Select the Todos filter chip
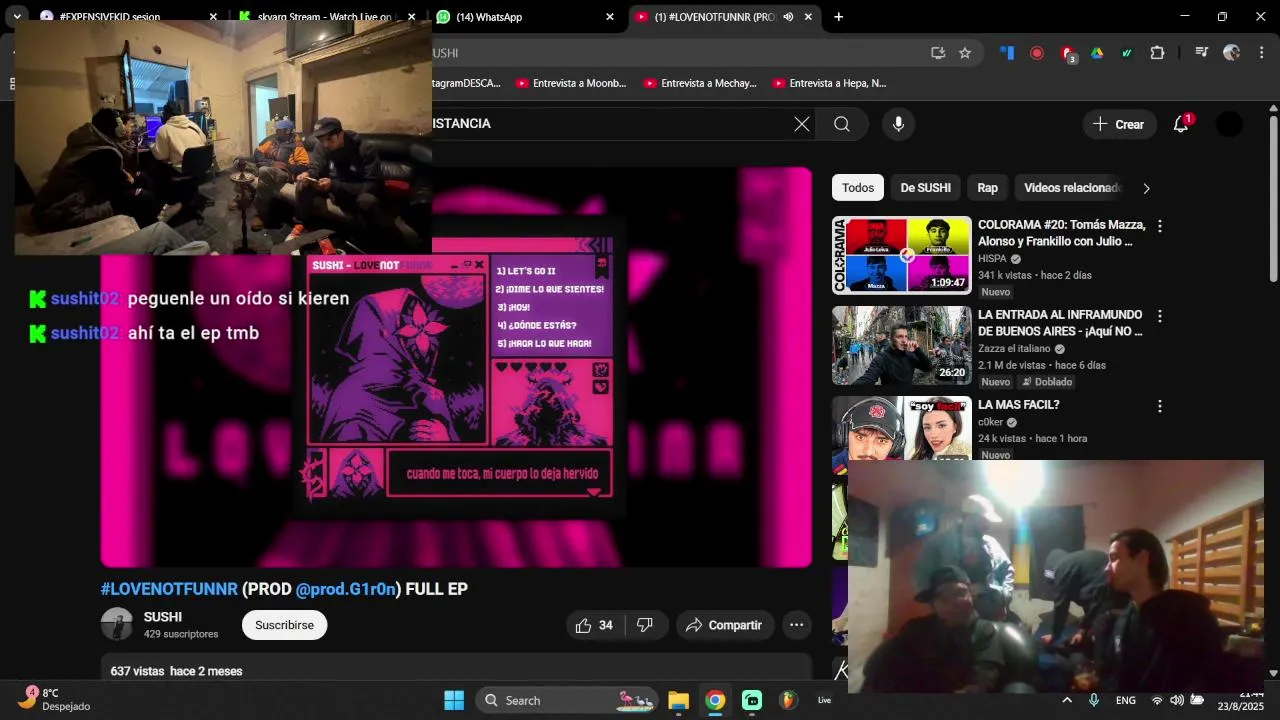This screenshot has height=720, width=1280. point(857,188)
